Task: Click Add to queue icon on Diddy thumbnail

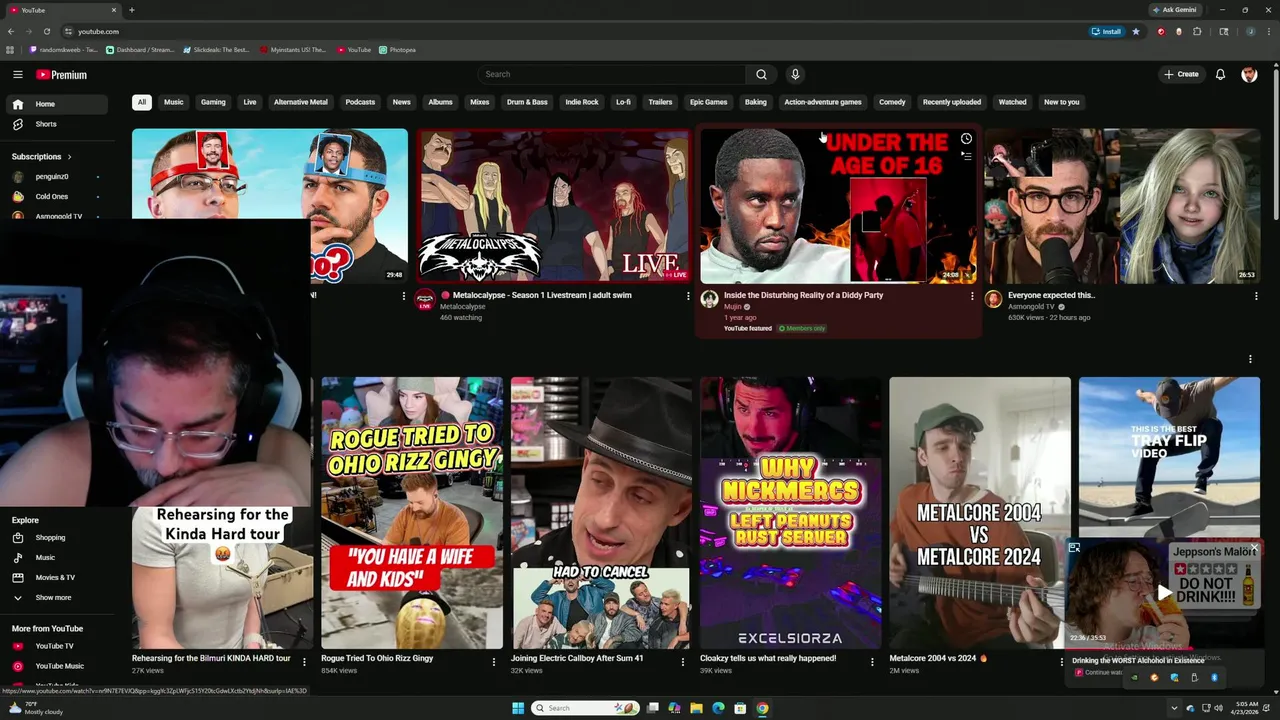Action: (966, 156)
